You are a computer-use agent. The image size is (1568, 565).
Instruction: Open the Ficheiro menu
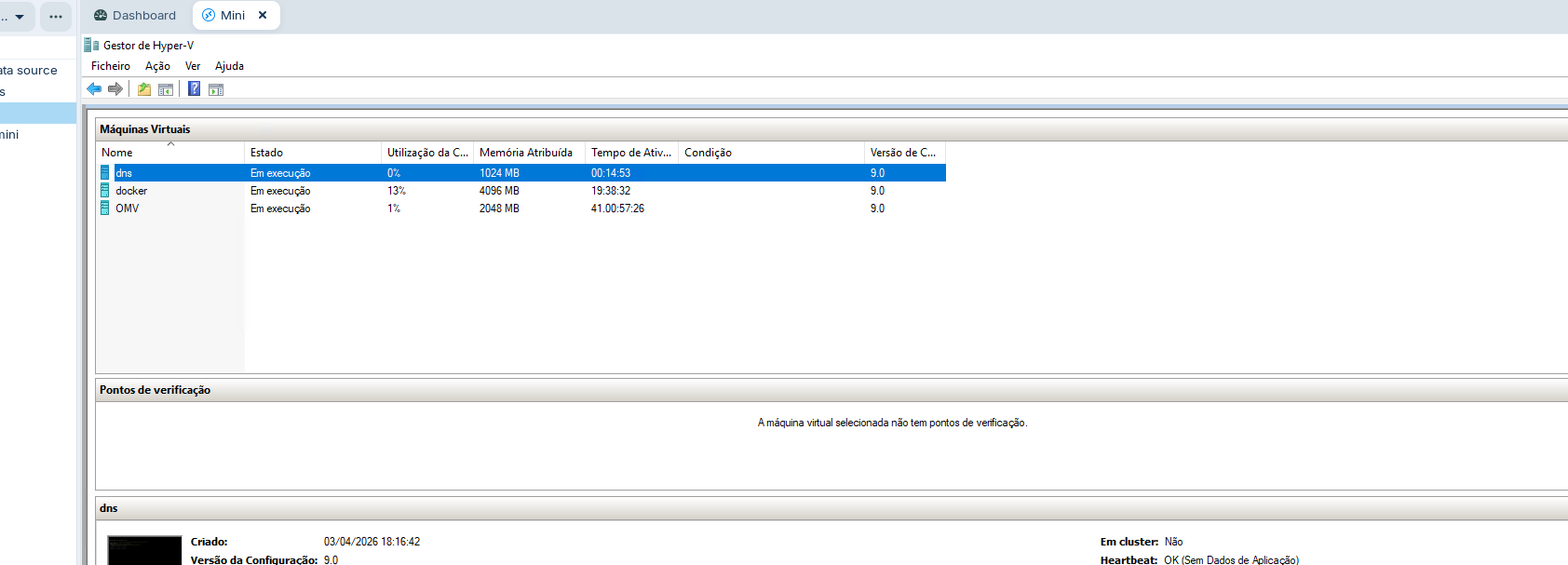111,66
